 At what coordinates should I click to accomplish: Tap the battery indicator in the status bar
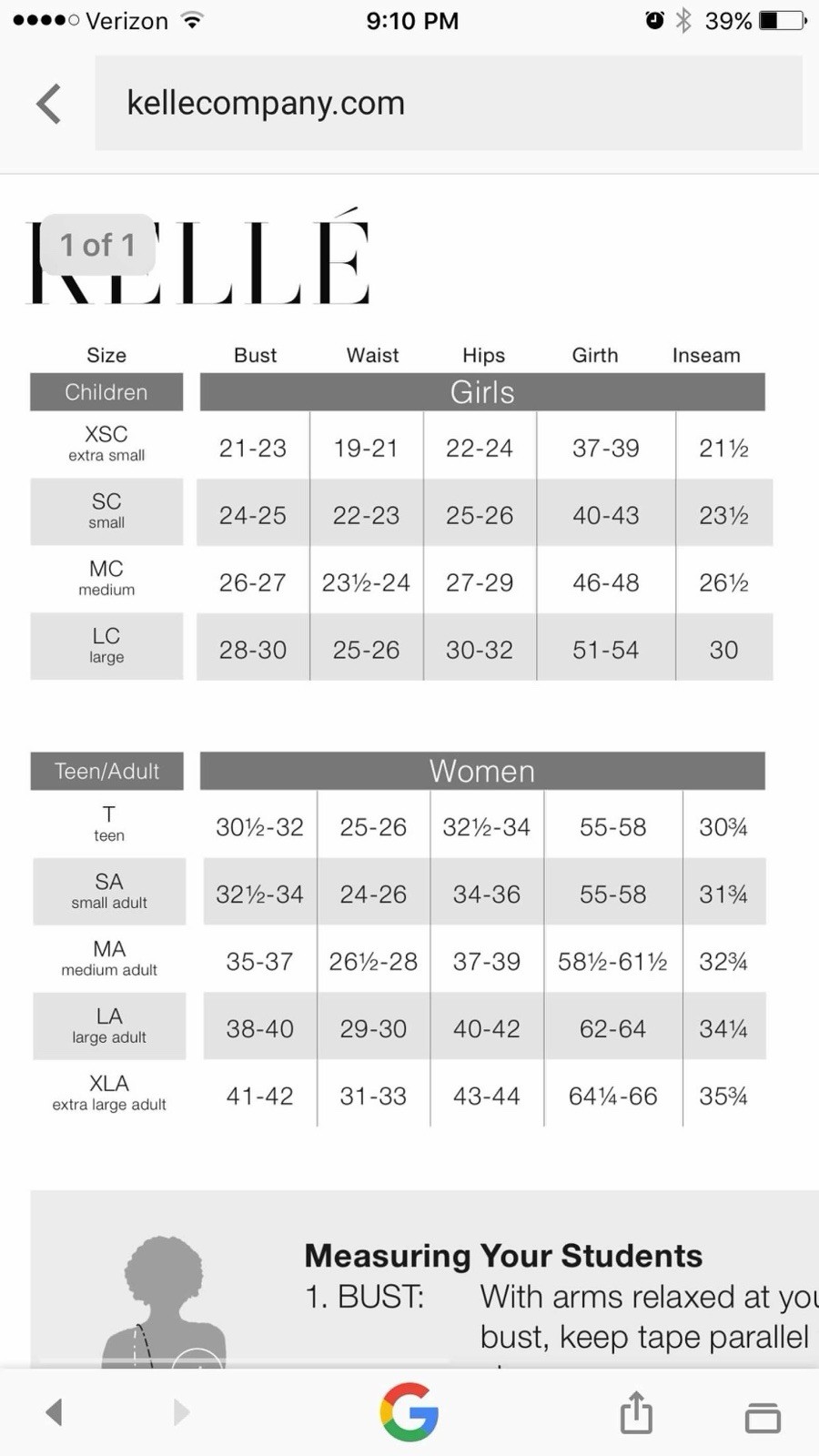783,20
